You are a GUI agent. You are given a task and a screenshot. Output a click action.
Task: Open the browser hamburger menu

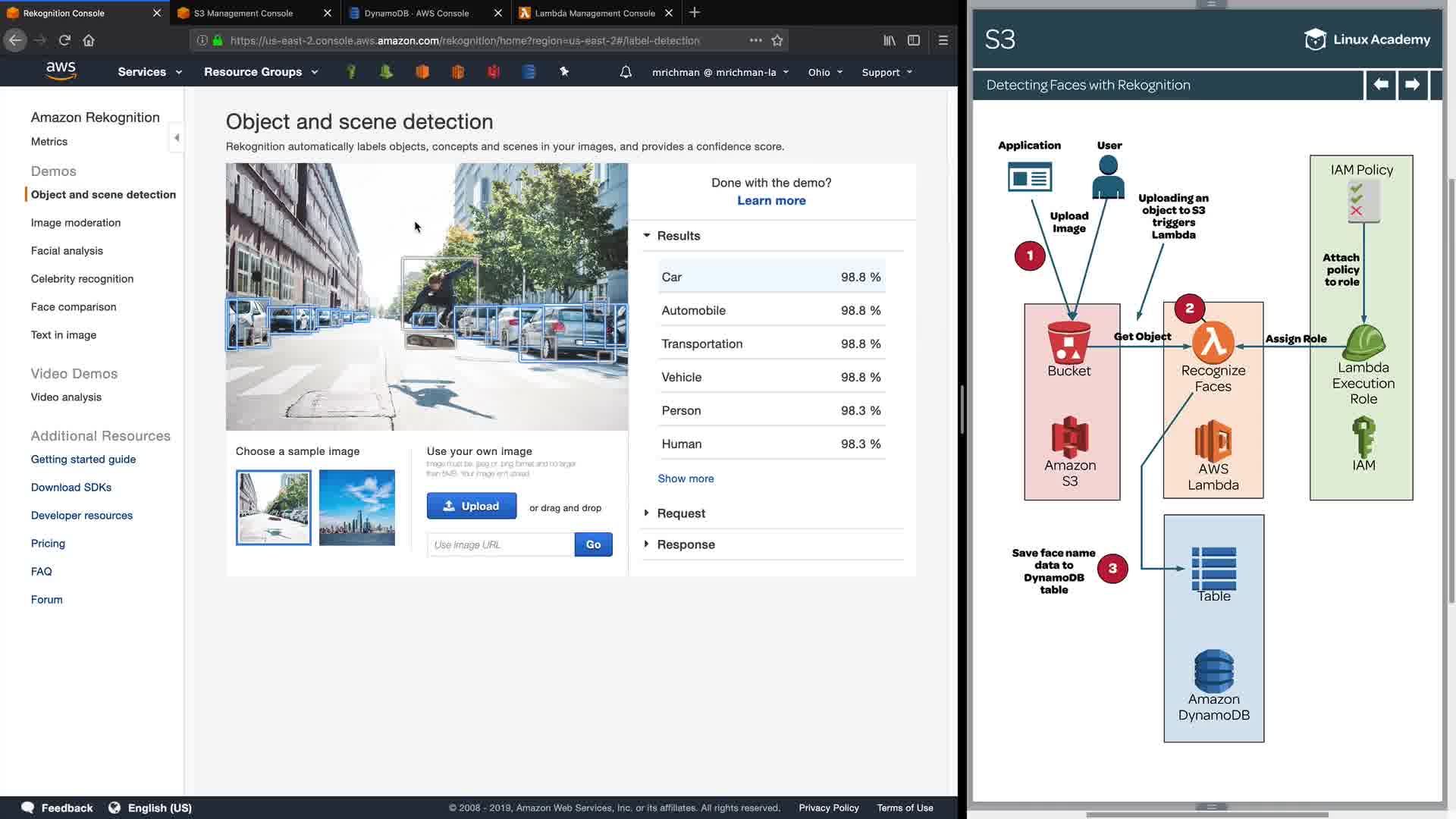[x=943, y=40]
